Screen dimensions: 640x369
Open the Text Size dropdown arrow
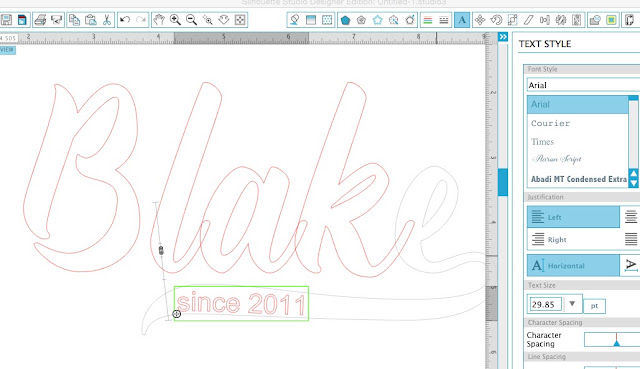click(572, 304)
